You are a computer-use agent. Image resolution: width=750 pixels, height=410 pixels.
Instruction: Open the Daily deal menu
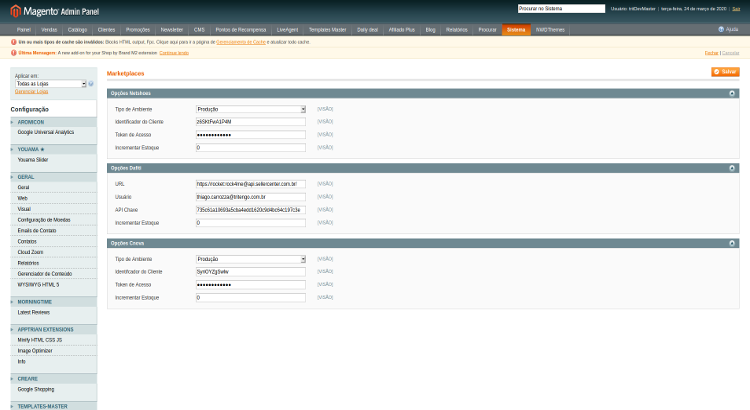pos(367,30)
